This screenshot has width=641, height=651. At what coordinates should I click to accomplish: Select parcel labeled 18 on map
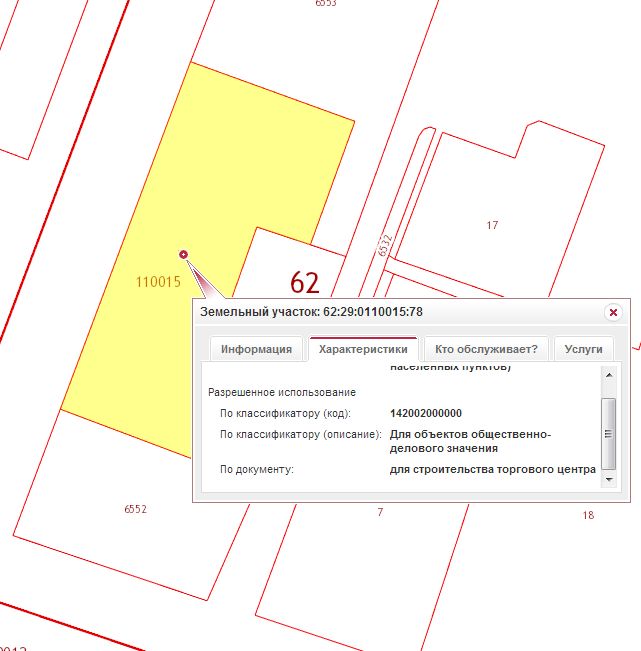[588, 515]
